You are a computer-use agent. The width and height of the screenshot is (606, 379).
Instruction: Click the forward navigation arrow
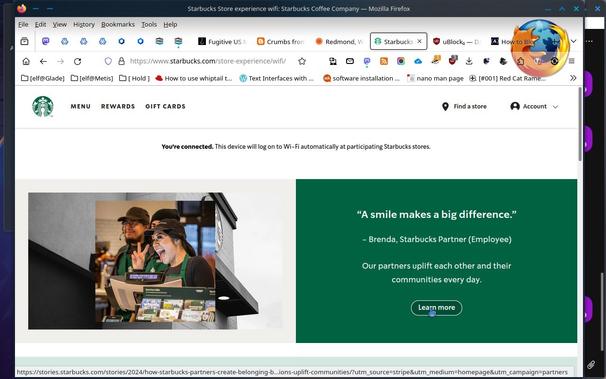[60, 61]
